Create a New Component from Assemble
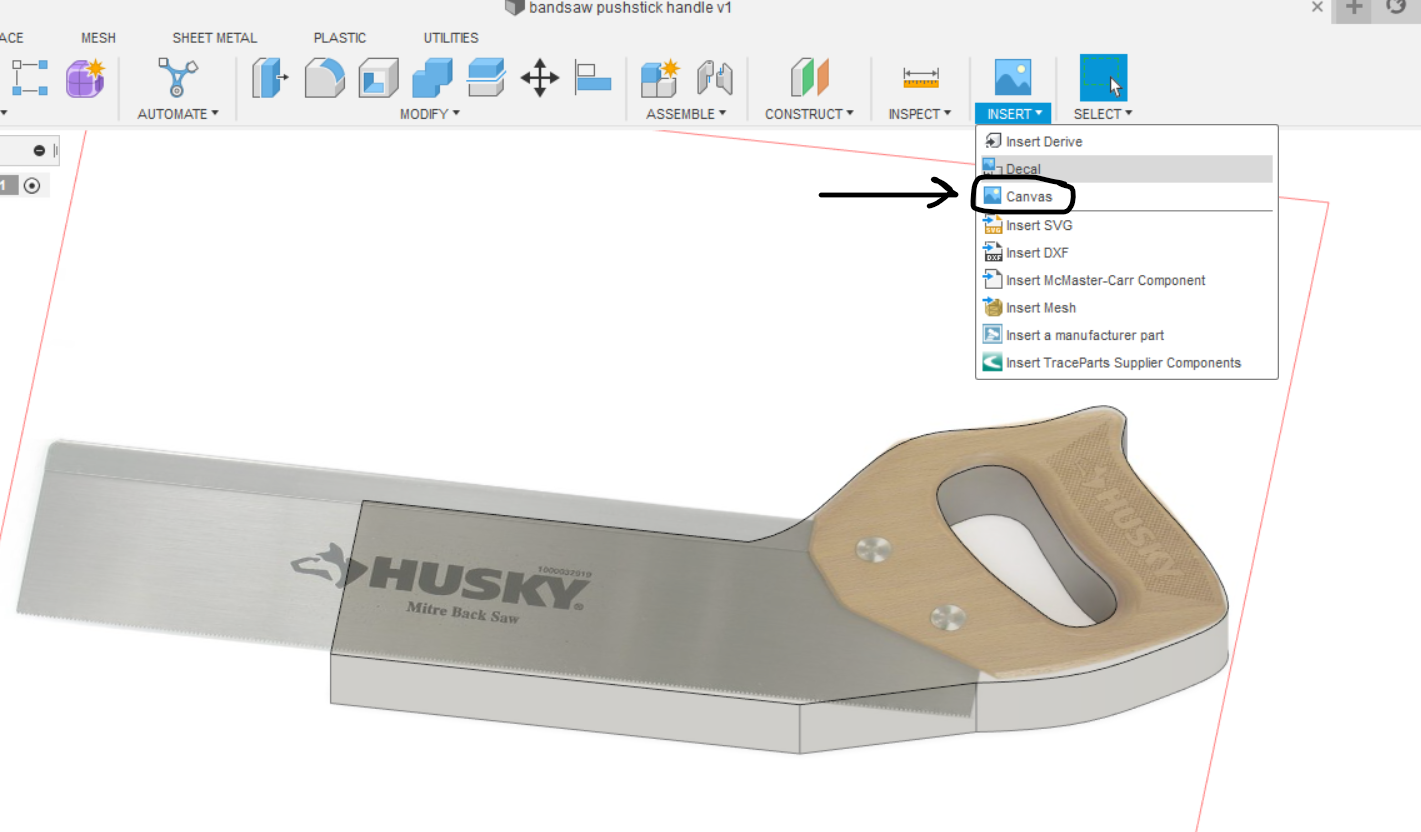Screen dimensions: 1421x832 [x=661, y=77]
